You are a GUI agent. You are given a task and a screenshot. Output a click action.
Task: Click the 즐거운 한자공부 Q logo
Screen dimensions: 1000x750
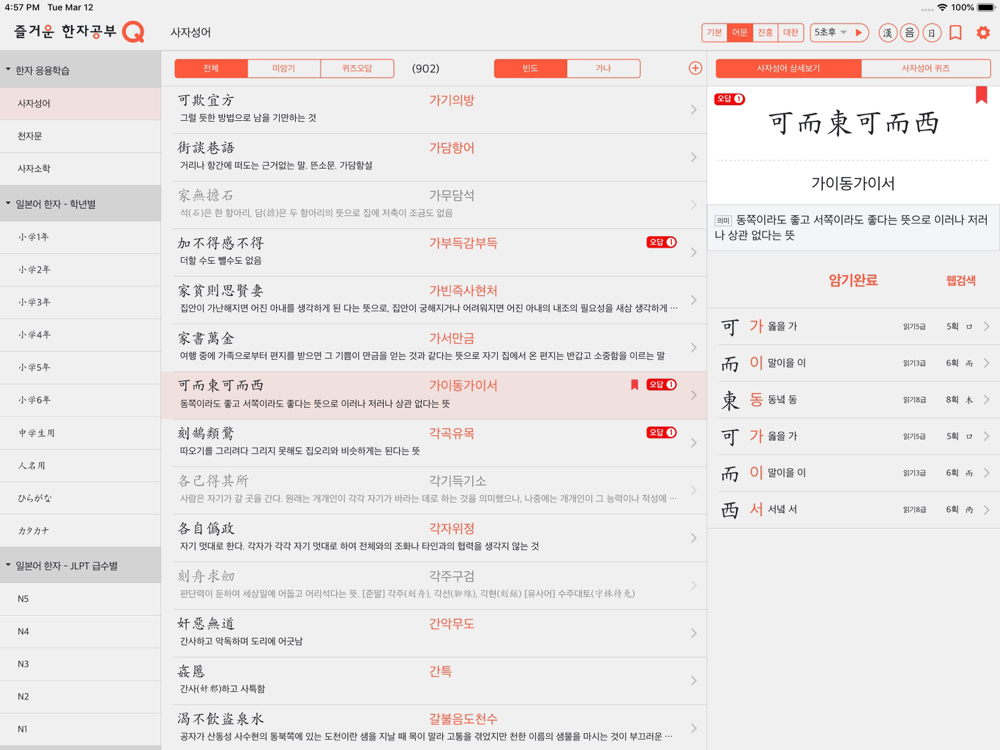click(x=79, y=31)
